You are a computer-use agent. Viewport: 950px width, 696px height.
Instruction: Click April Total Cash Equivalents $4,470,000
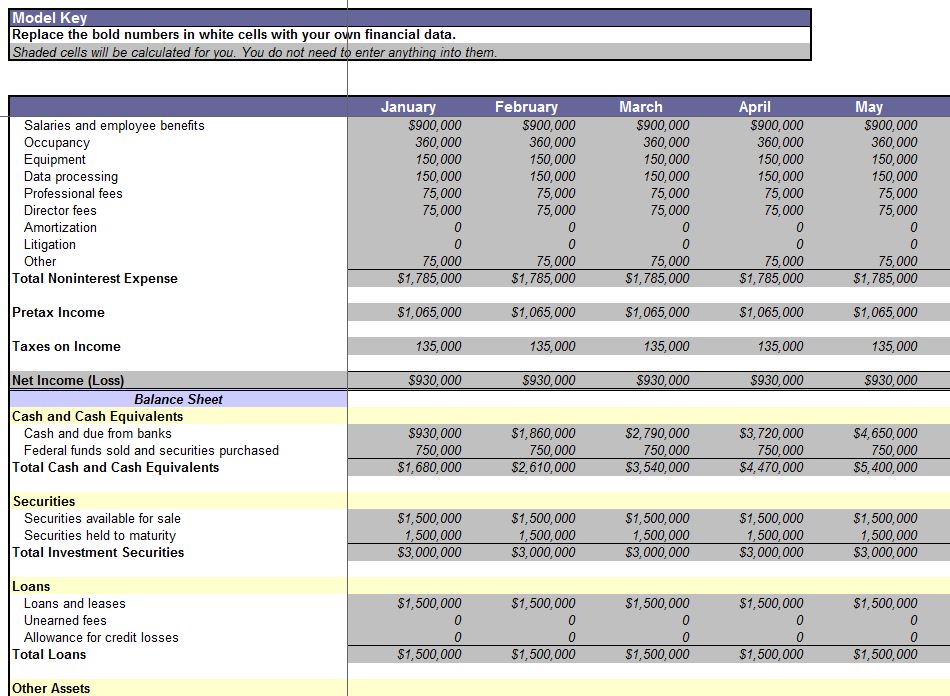tap(771, 468)
